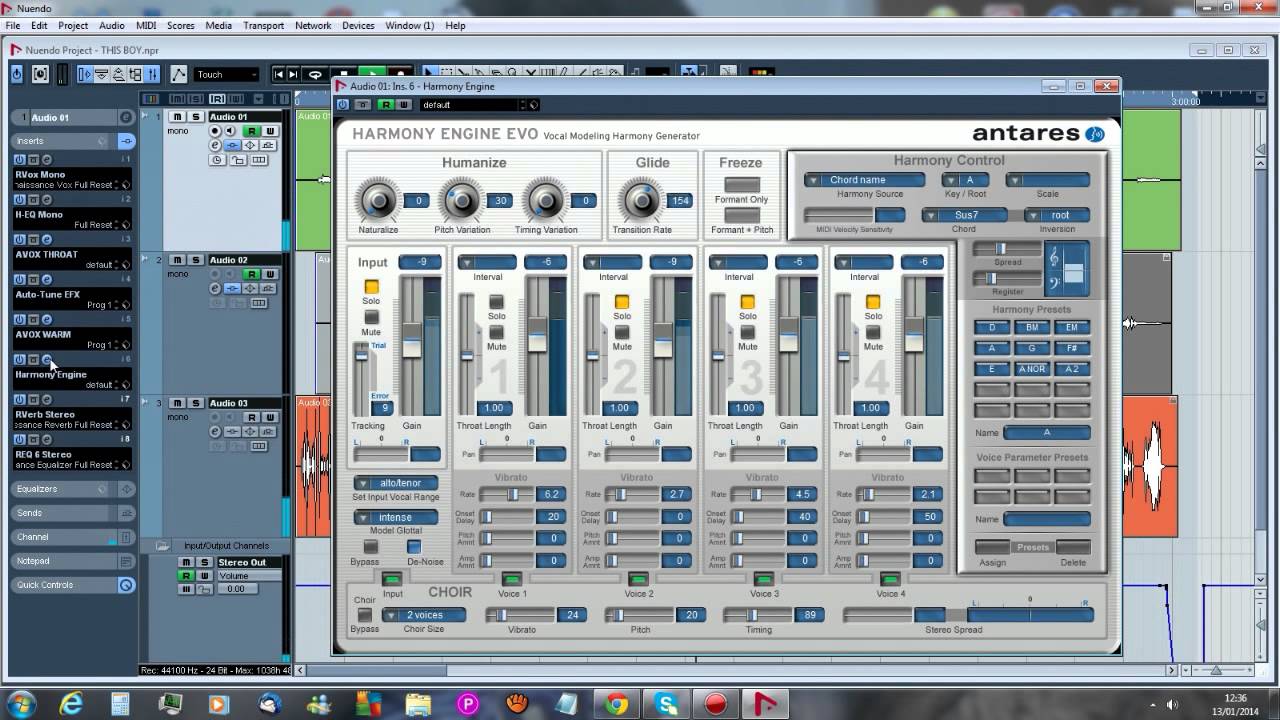This screenshot has height=720, width=1280.
Task: Toggle Input Mute button
Action: [x=371, y=318]
